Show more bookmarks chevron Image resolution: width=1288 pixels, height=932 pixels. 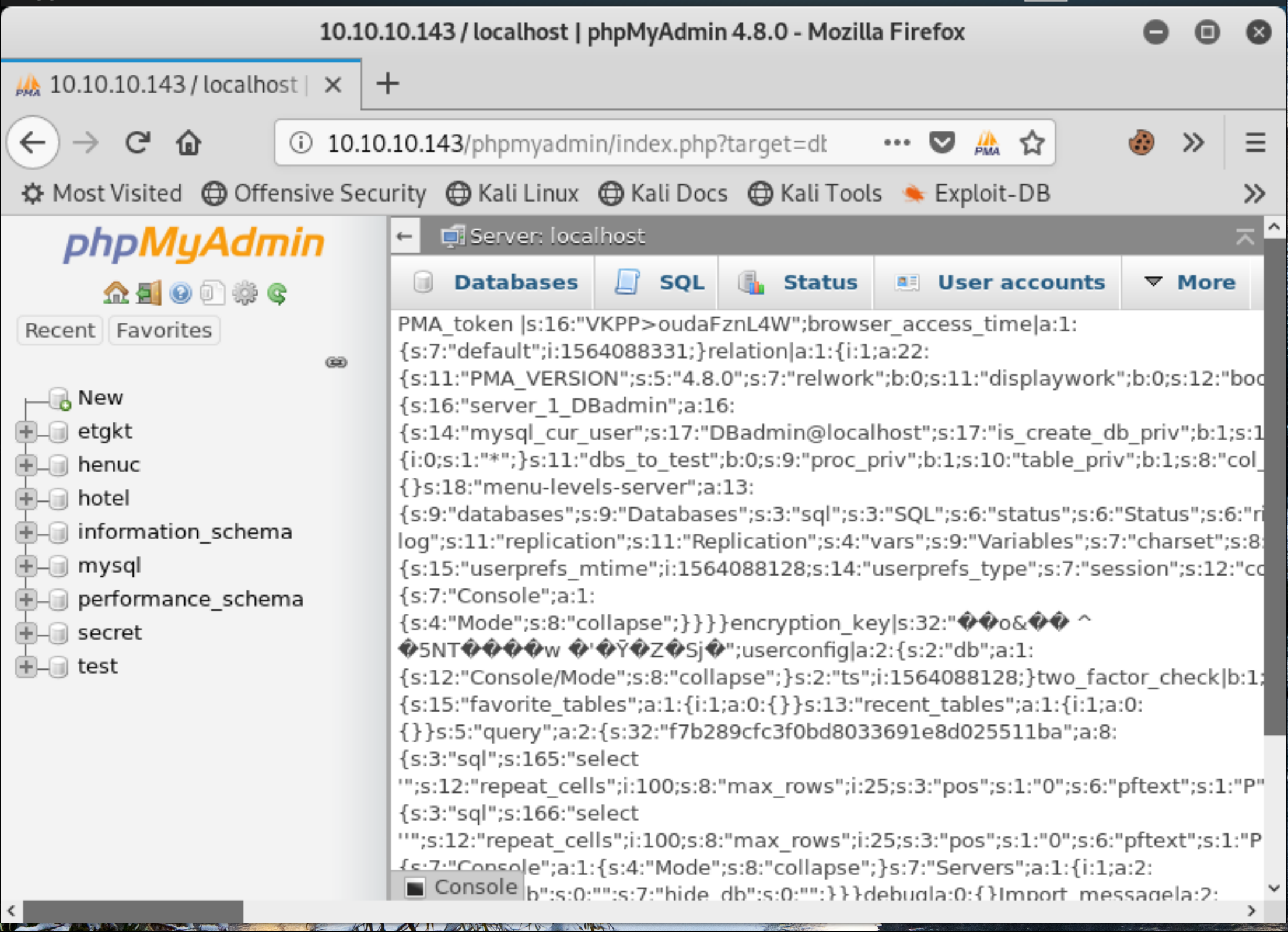[1254, 193]
